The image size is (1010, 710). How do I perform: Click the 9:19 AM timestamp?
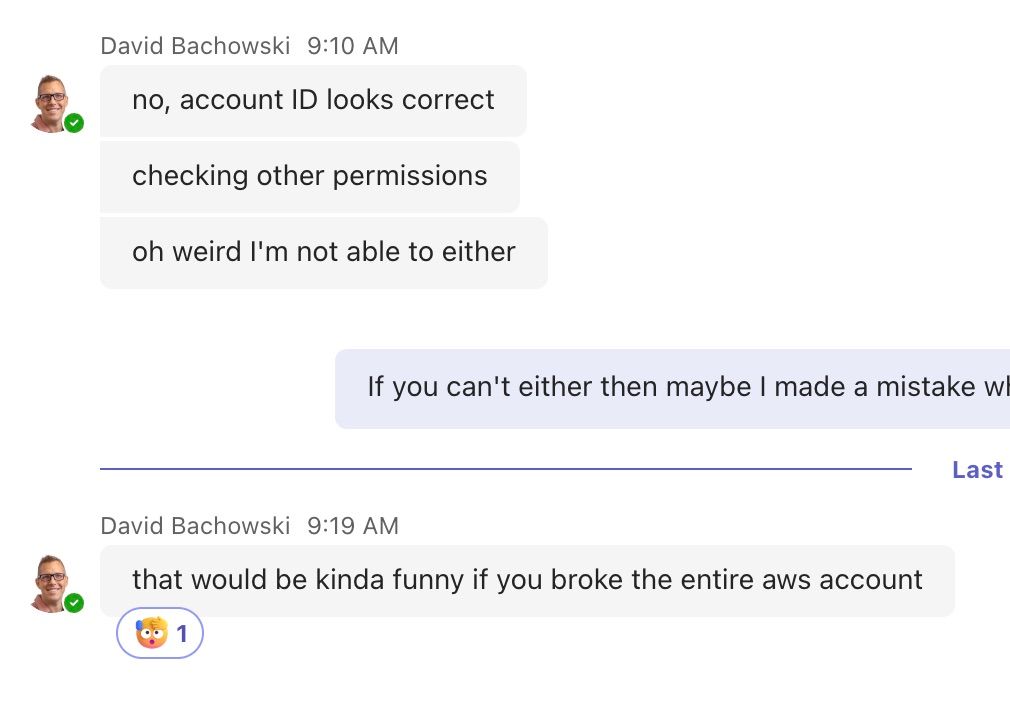tap(352, 526)
